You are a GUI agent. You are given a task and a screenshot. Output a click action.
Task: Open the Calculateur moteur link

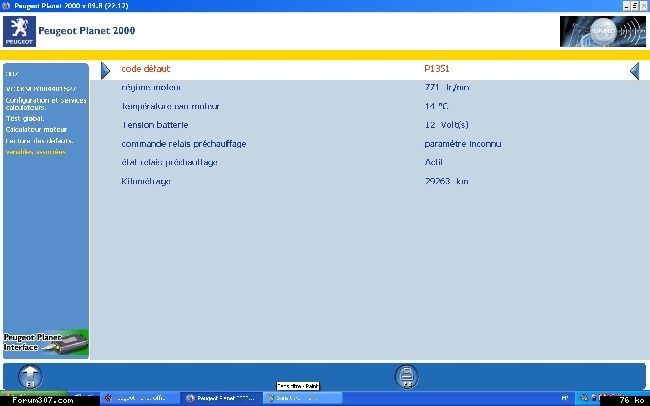click(x=36, y=129)
